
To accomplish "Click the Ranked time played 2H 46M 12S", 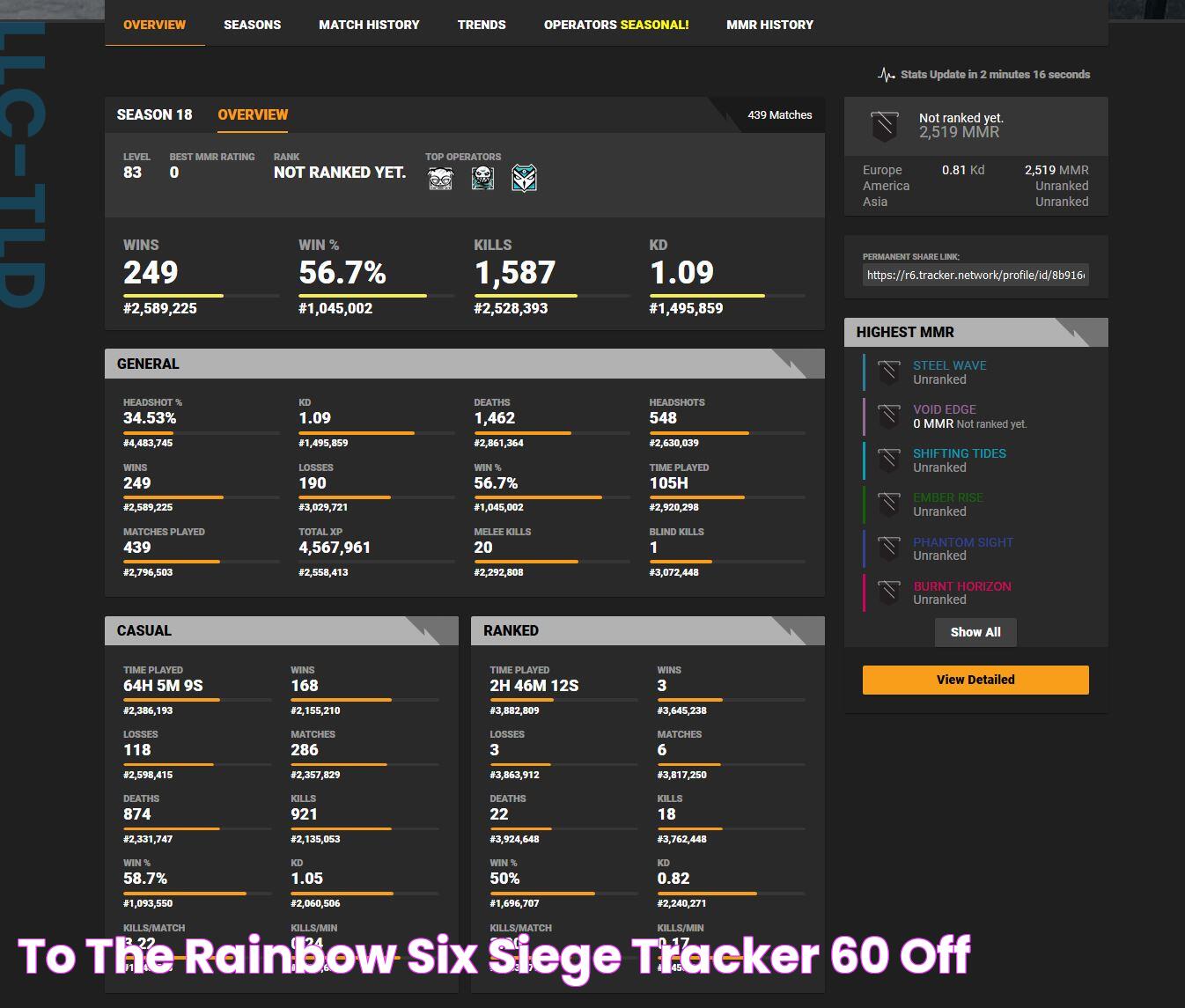I will pyautogui.click(x=534, y=686).
